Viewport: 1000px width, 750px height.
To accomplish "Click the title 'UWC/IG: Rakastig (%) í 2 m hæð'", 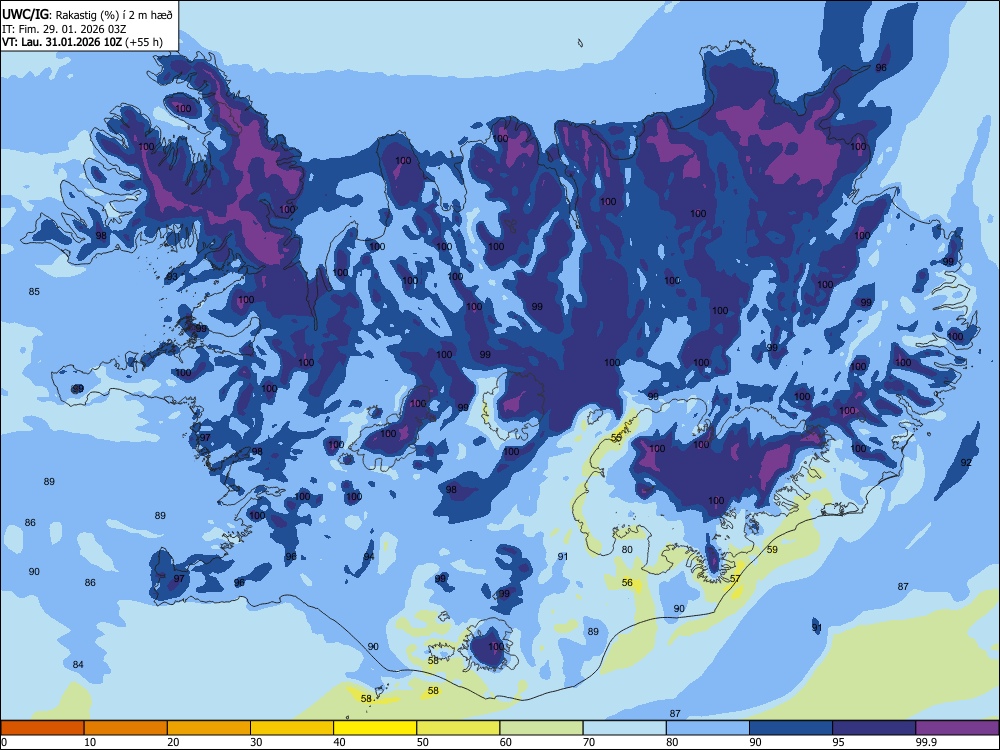I will click(x=87, y=15).
